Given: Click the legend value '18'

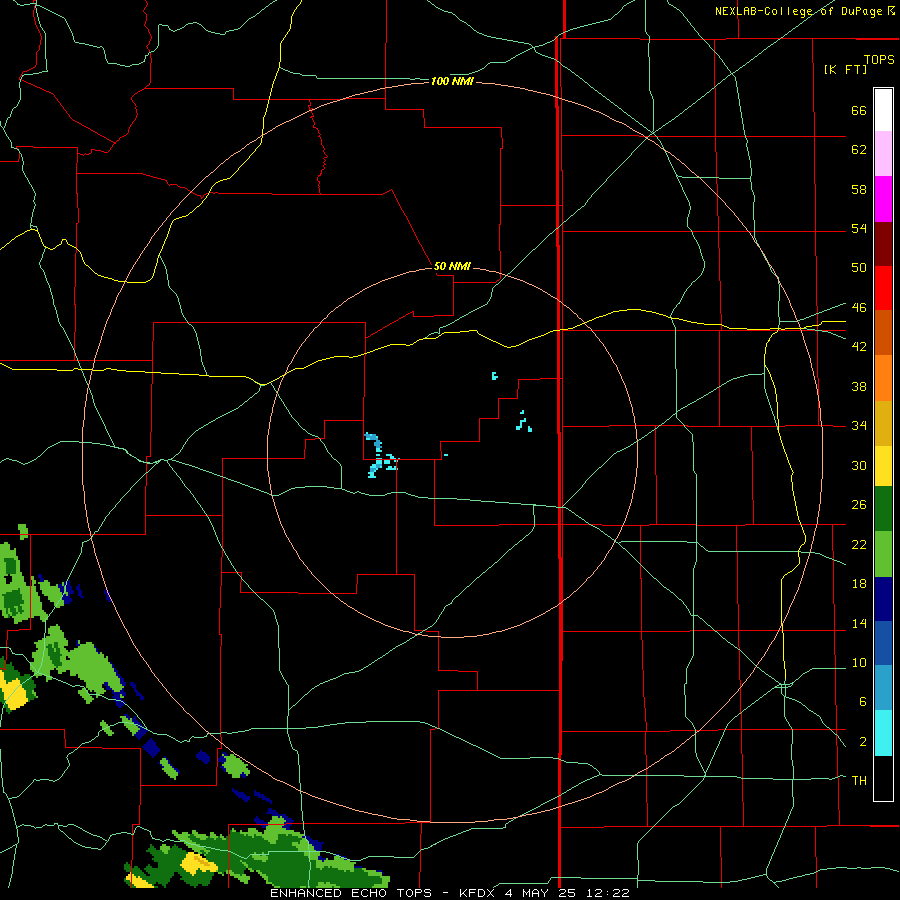Looking at the screenshot, I should coord(859,584).
